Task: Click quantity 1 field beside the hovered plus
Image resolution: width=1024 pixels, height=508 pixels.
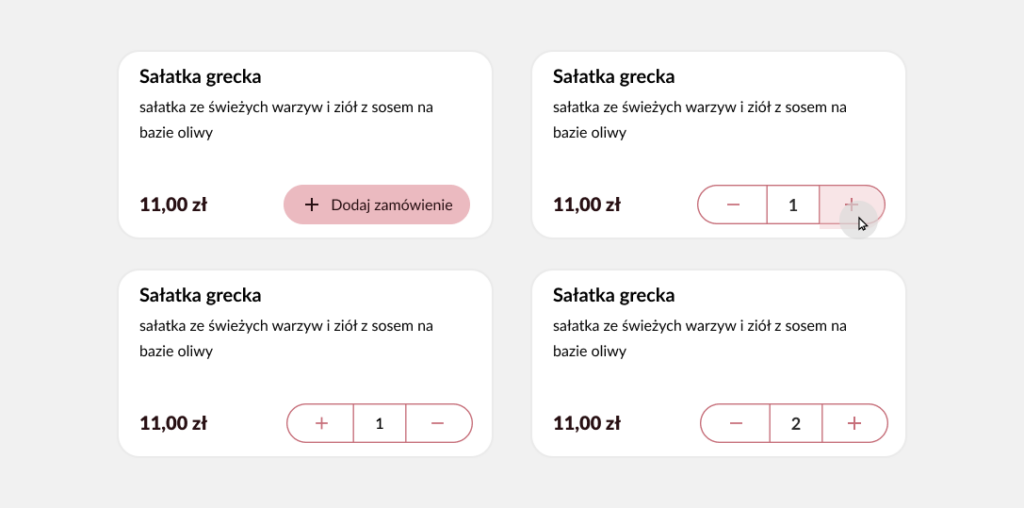Action: tap(793, 205)
